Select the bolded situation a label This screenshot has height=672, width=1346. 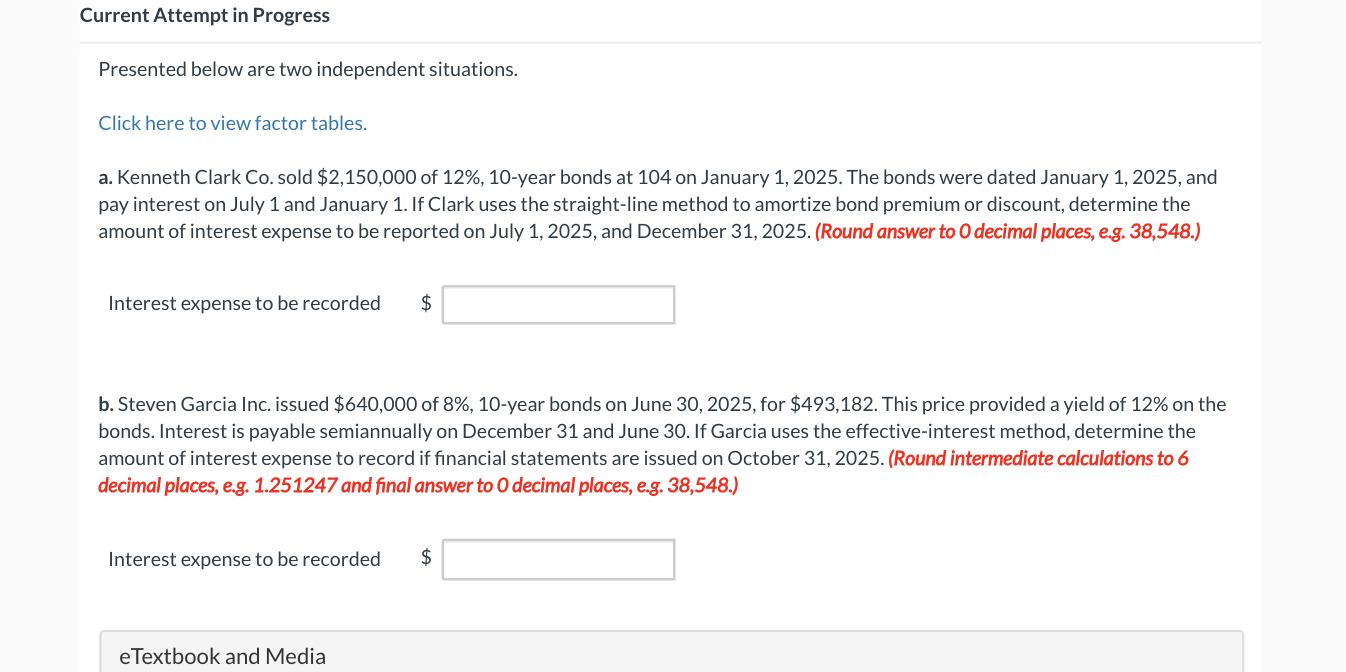[x=104, y=176]
